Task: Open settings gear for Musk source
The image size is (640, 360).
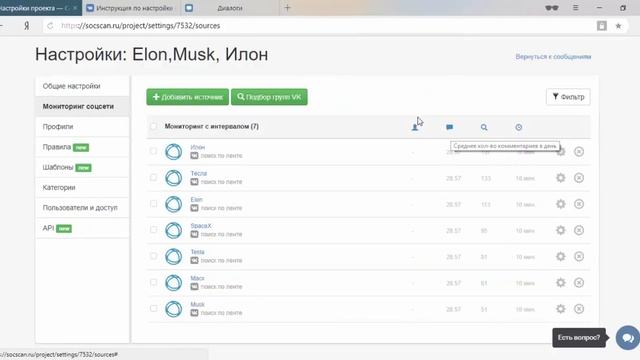Action: (x=560, y=309)
